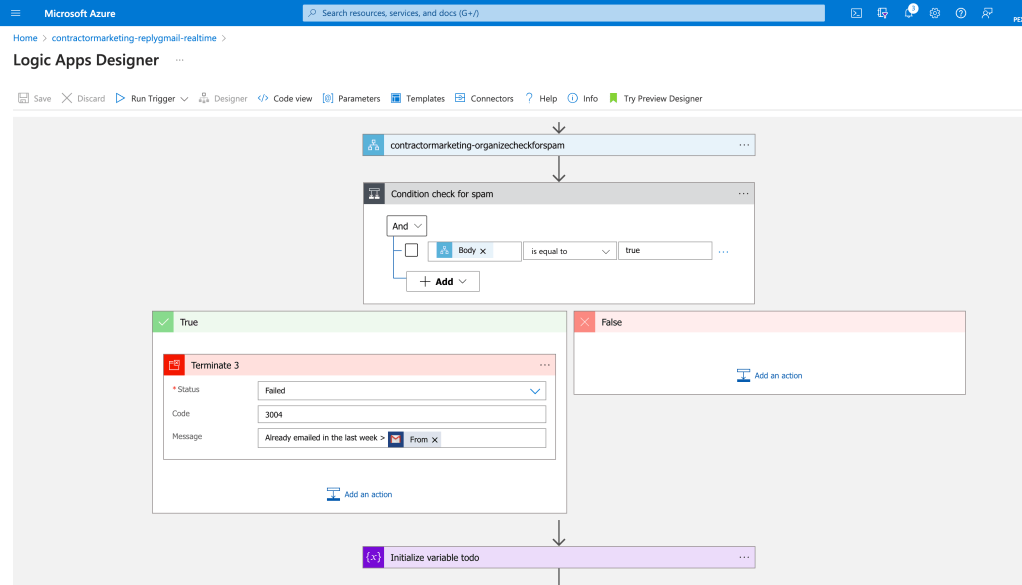Open the 'is equal to' operator dropdown

(x=570, y=251)
